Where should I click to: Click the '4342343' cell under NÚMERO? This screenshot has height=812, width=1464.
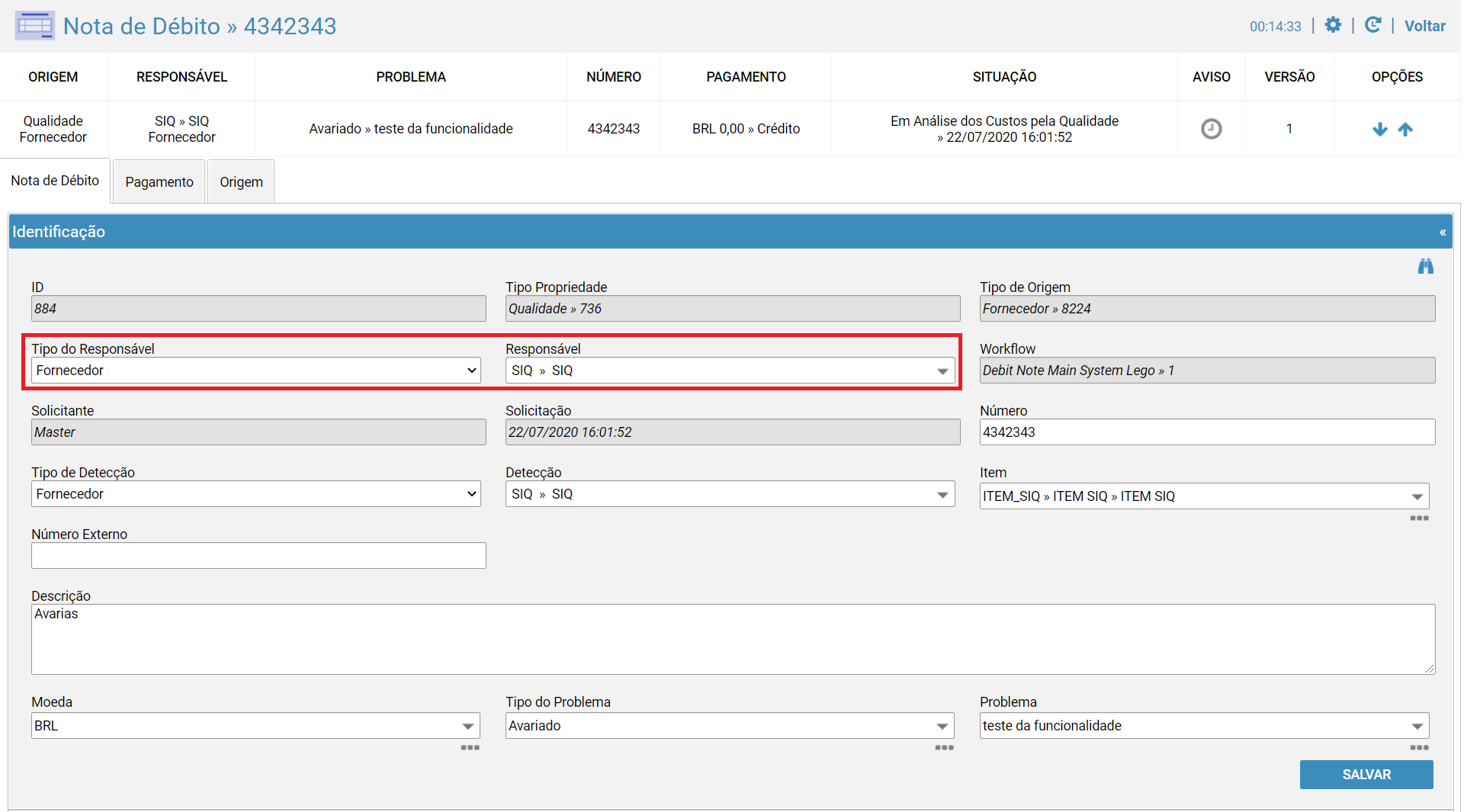tap(614, 129)
